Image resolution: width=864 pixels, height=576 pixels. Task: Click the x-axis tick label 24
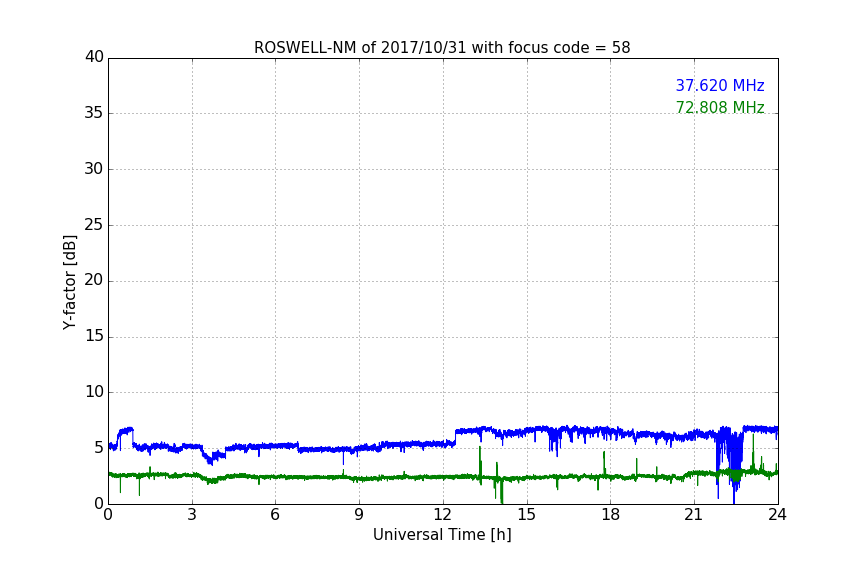point(777,515)
